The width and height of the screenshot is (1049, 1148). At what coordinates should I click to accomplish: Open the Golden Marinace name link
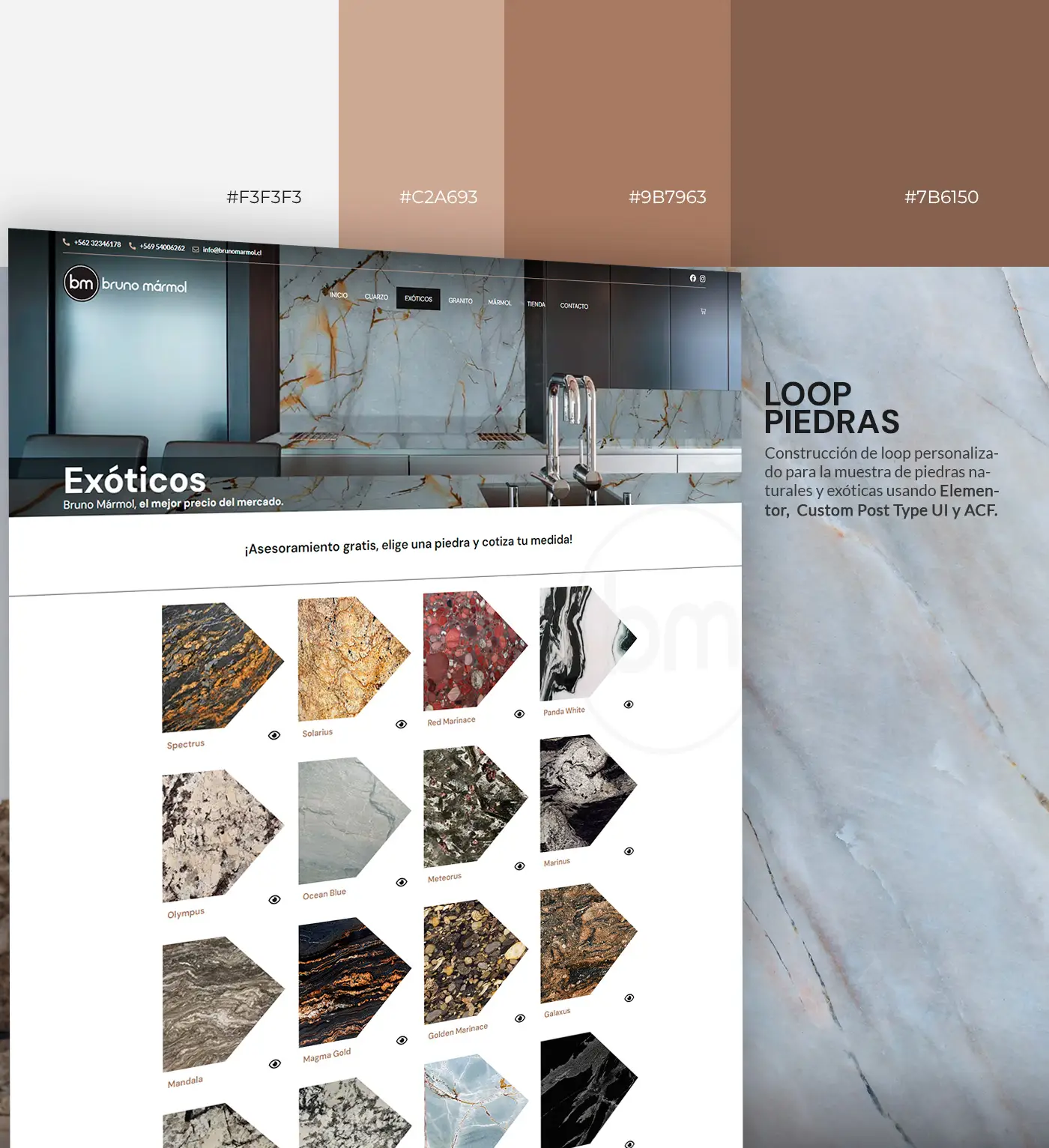[x=458, y=1030]
